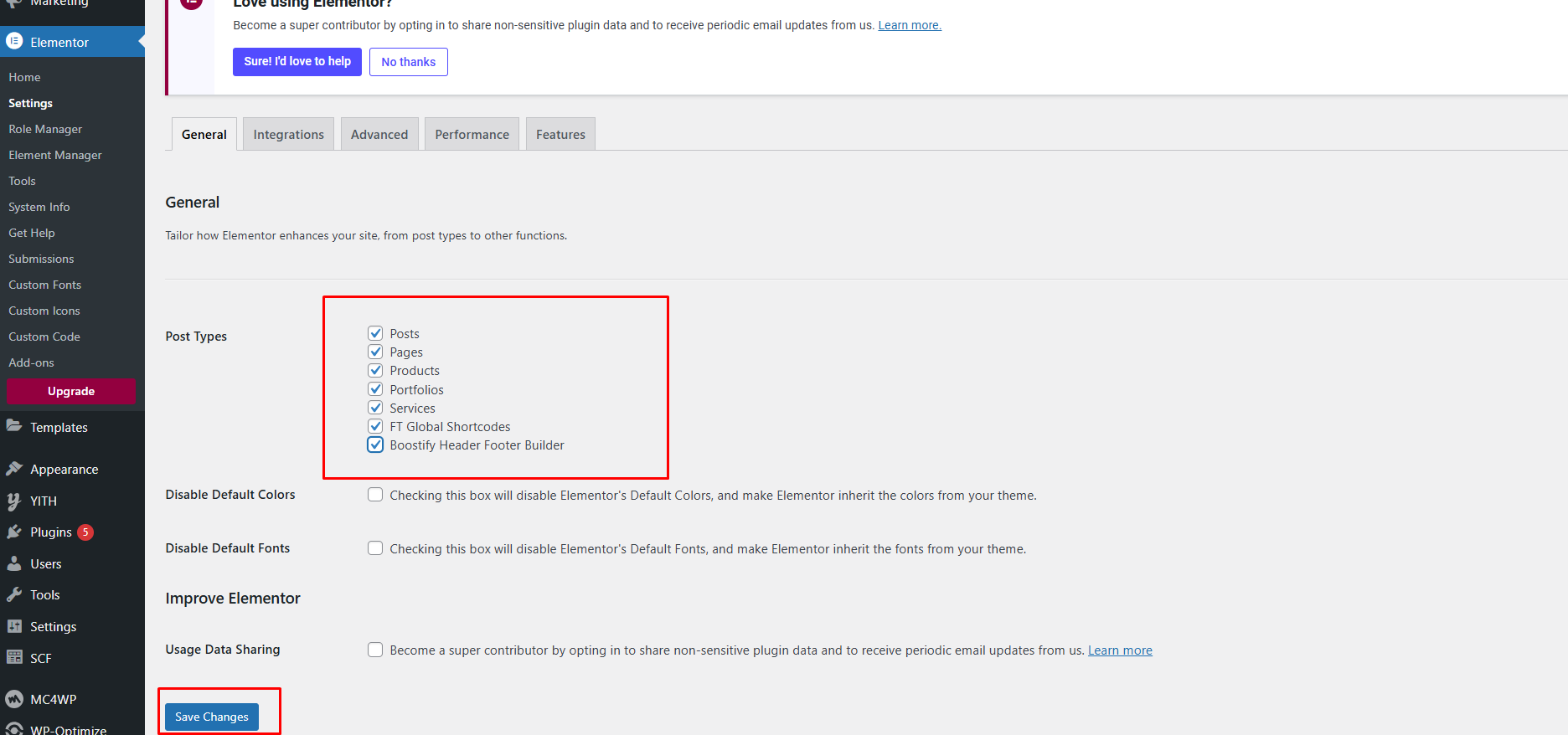The width and height of the screenshot is (1568, 735).
Task: Uncheck Boostify Header Footer Builder checkbox
Action: (375, 445)
